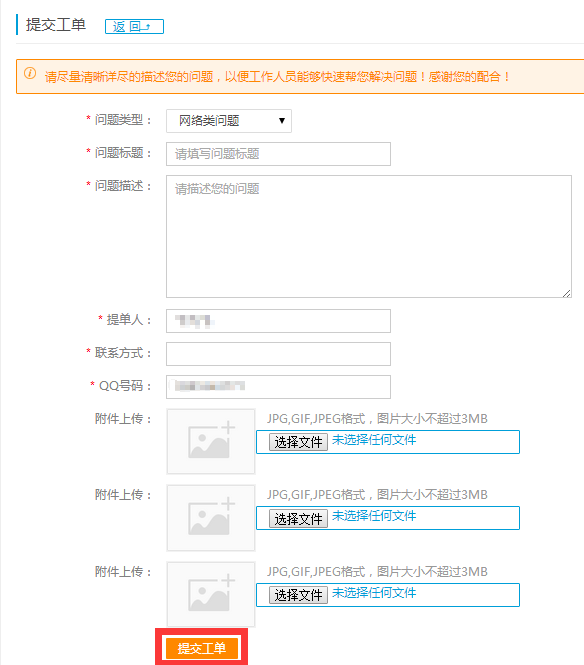Click the resize handle of description textarea
The image size is (584, 665).
click(x=567, y=293)
